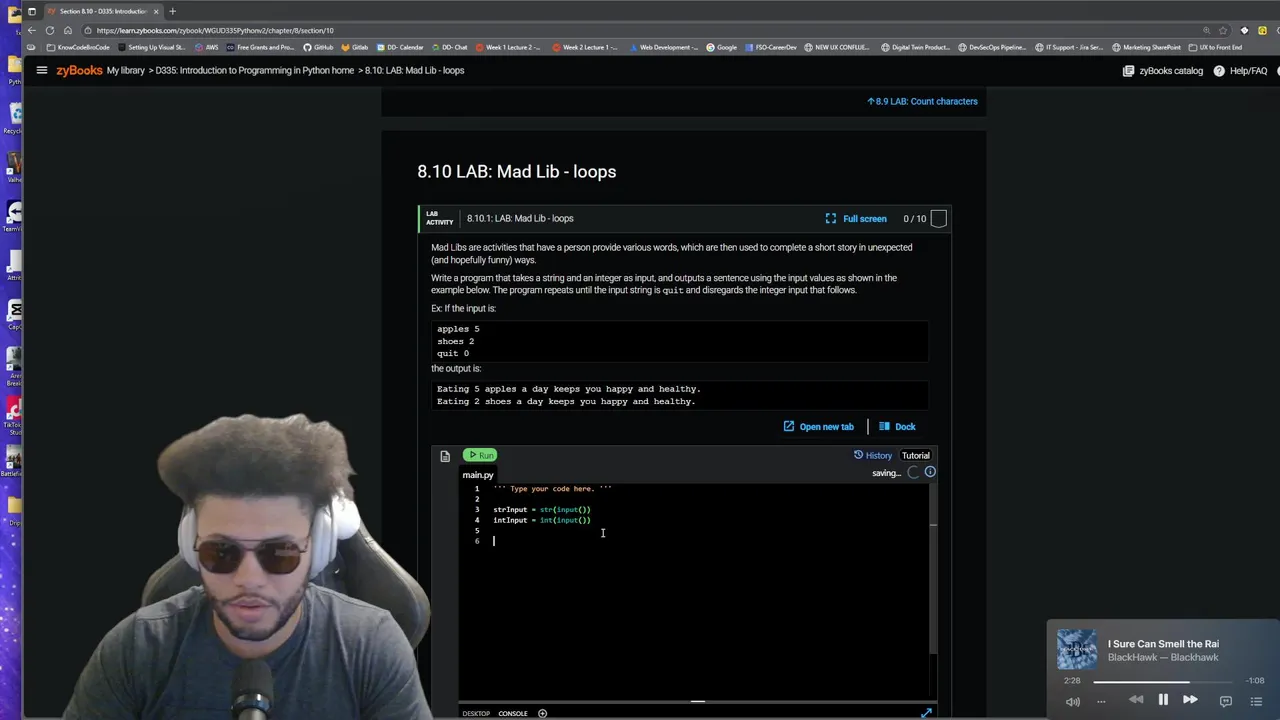Viewport: 1280px width, 720px height.
Task: Click the file explorer document icon
Action: pos(445,456)
